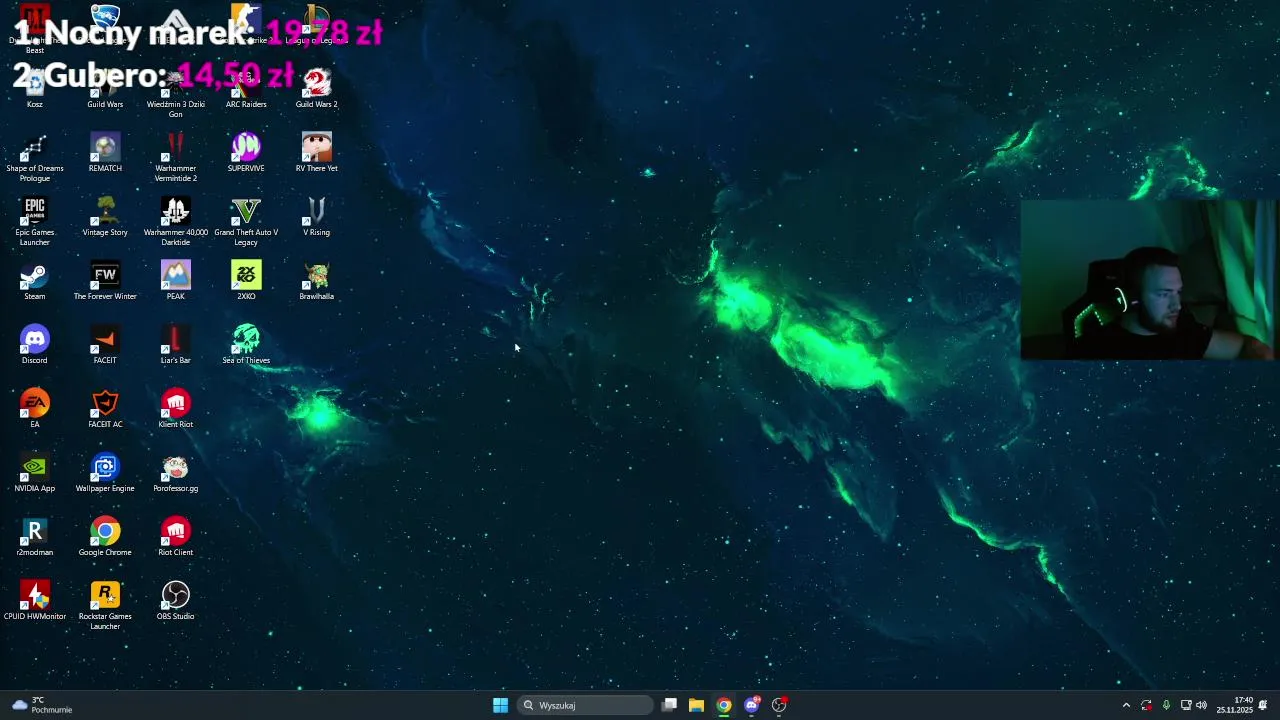The height and width of the screenshot is (720, 1280).
Task: Open CPUID HWMonitor shortcut
Action: tap(35, 600)
